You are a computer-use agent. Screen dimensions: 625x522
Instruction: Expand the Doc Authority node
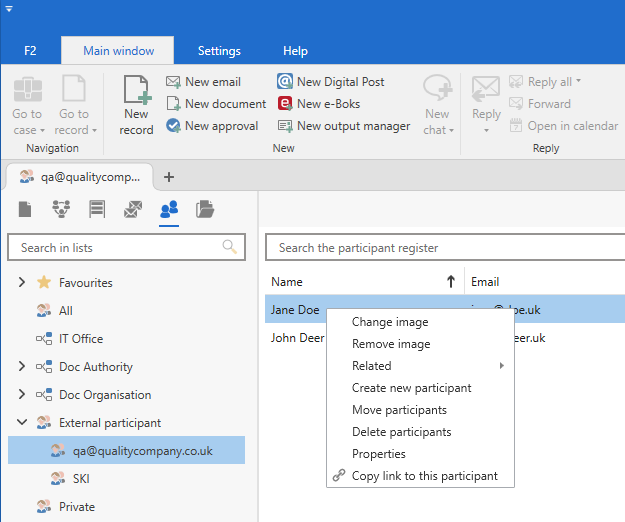(x=22, y=367)
